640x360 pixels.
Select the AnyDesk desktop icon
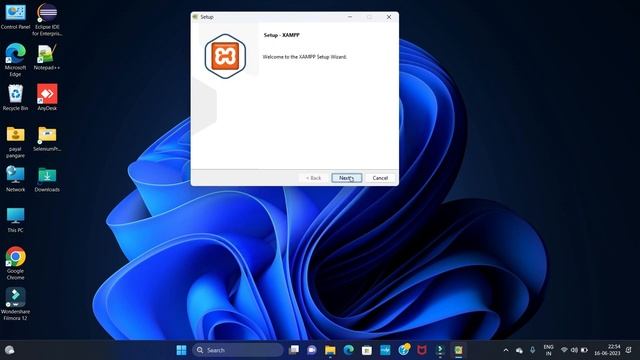47,98
